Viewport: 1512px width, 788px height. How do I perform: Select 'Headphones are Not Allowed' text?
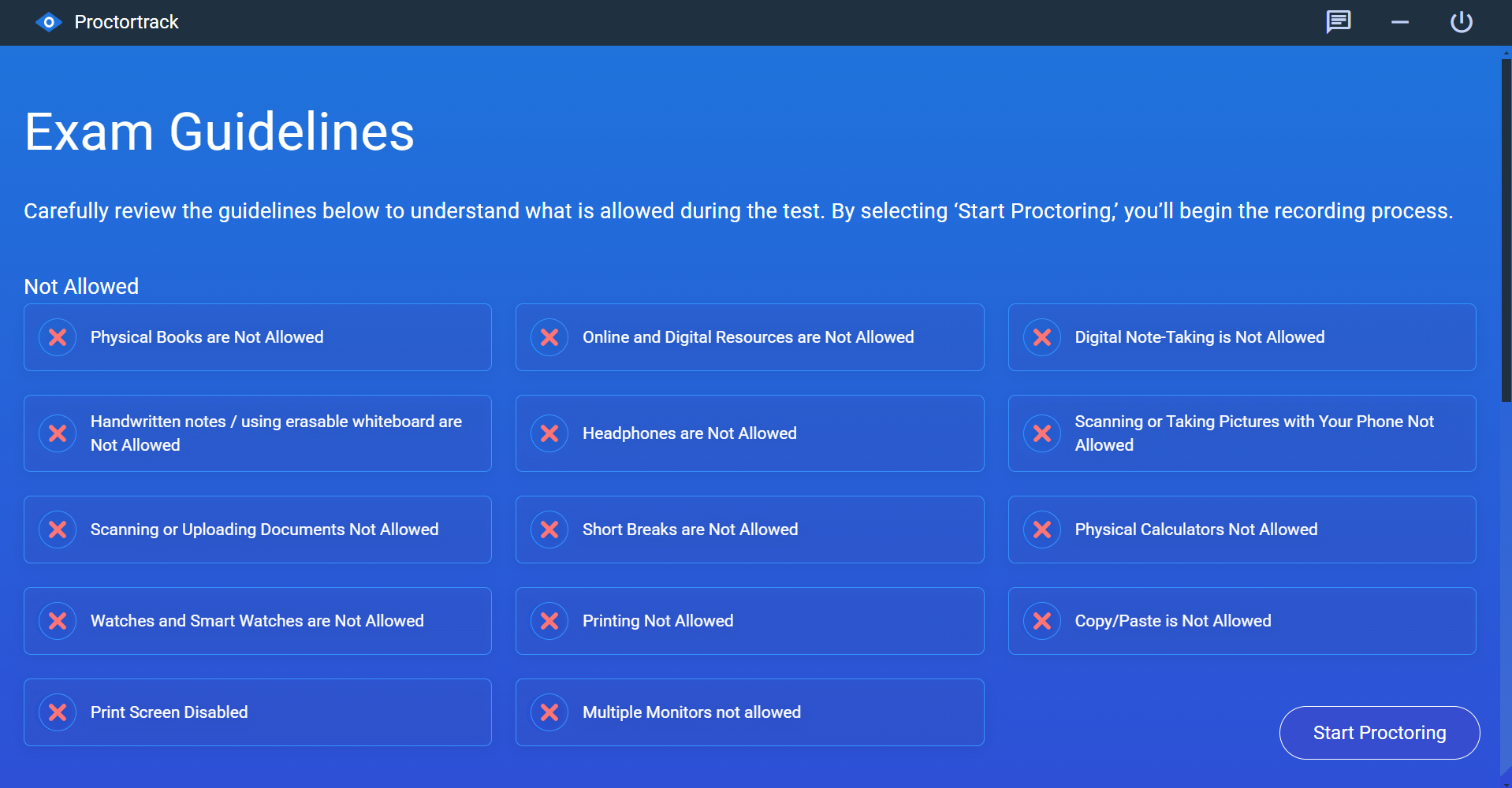pyautogui.click(x=690, y=433)
